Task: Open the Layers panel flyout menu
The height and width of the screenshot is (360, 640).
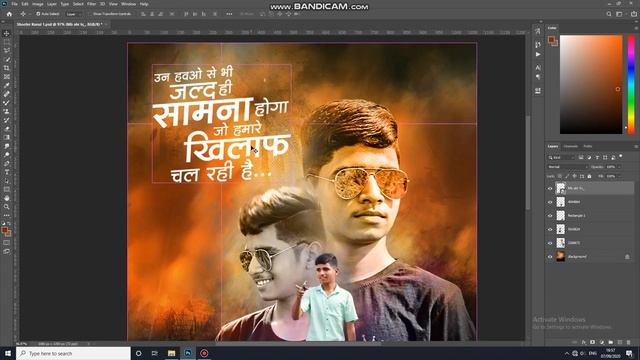Action: click(x=636, y=146)
